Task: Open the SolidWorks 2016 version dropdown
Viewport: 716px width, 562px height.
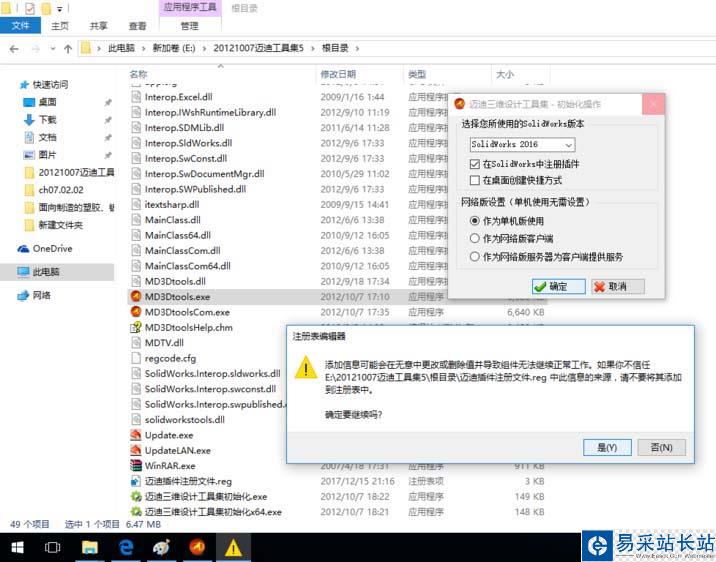Action: (522, 144)
